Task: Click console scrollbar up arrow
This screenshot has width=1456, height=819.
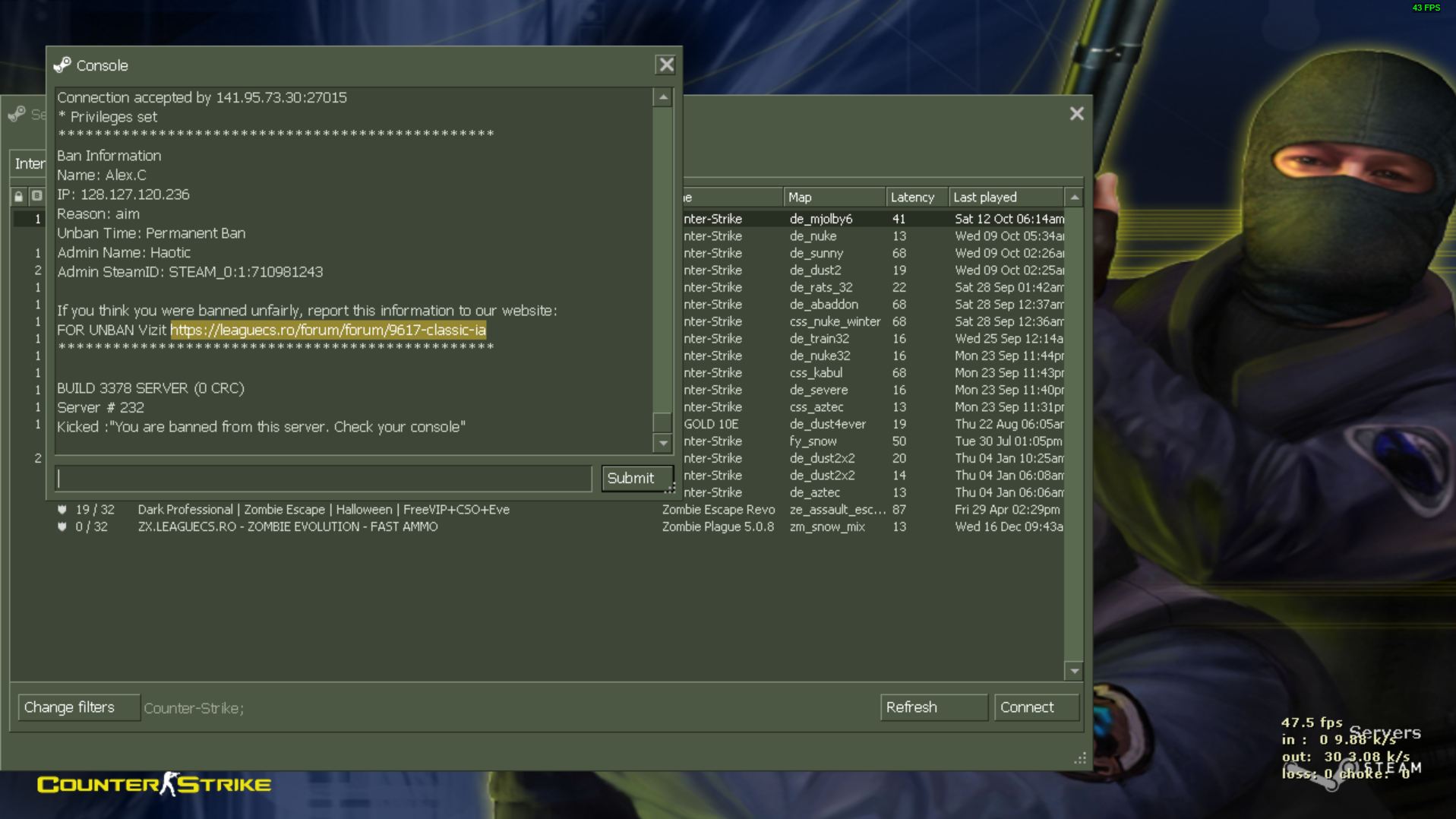Action: point(663,98)
